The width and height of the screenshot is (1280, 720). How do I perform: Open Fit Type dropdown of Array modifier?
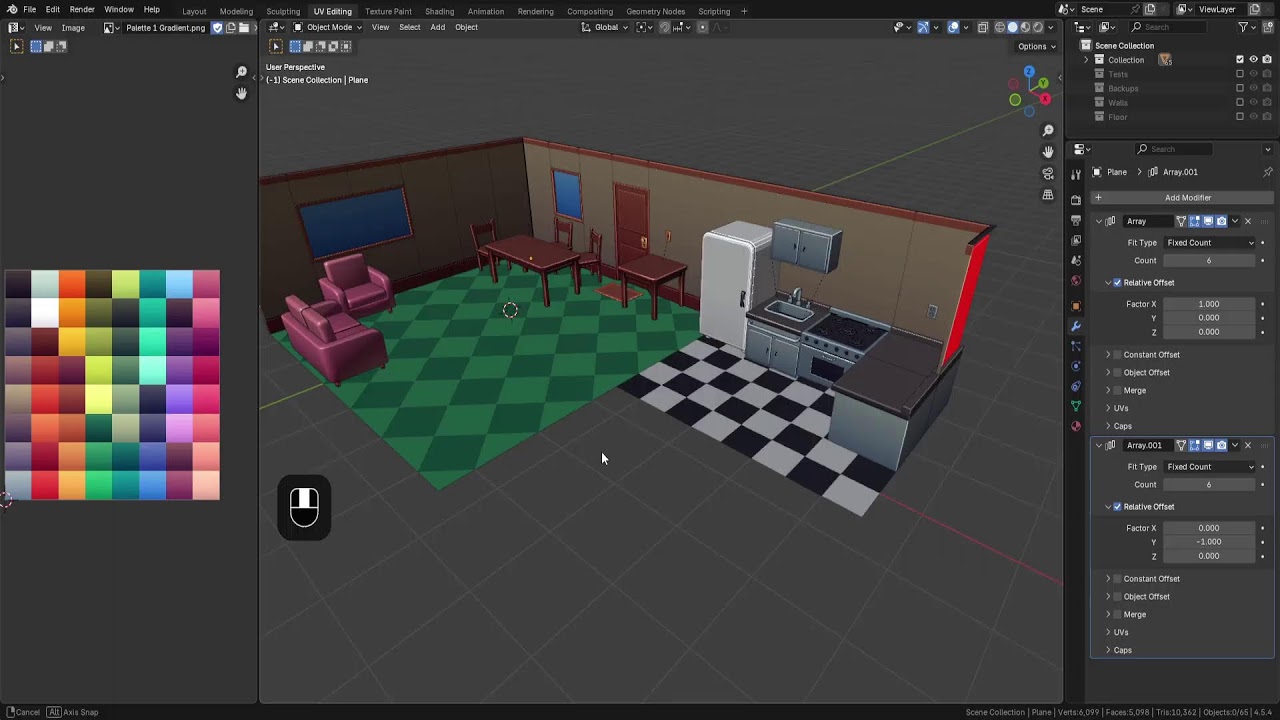(x=1209, y=243)
